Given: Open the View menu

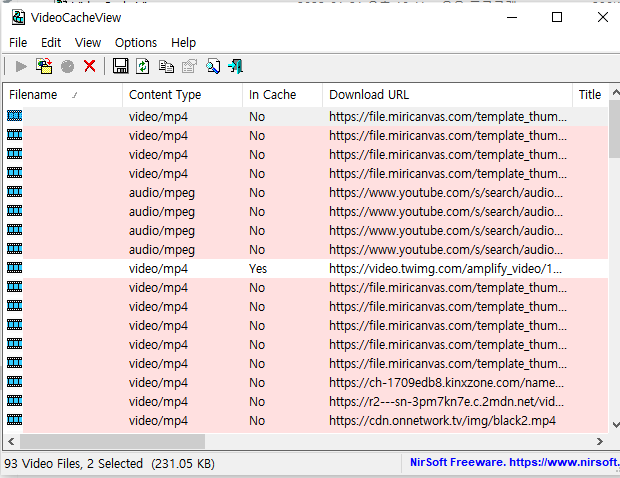Looking at the screenshot, I should click(88, 43).
